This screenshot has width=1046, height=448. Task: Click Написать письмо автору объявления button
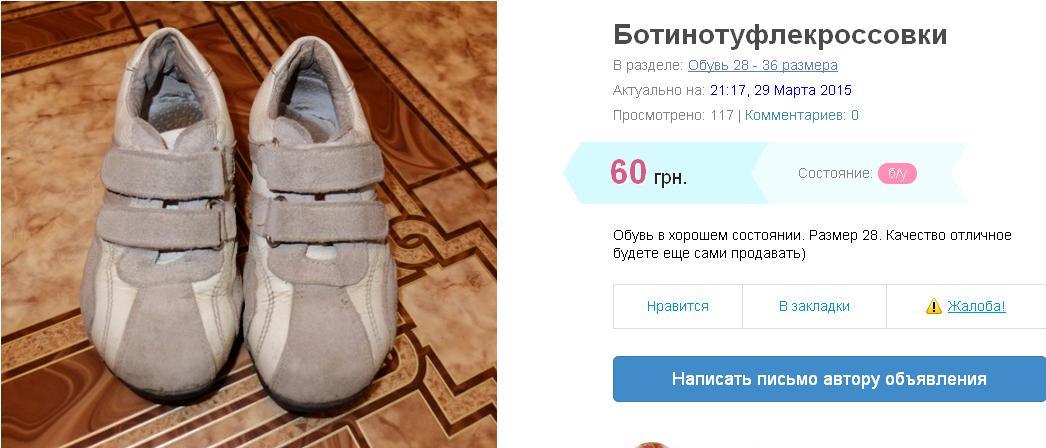829,379
